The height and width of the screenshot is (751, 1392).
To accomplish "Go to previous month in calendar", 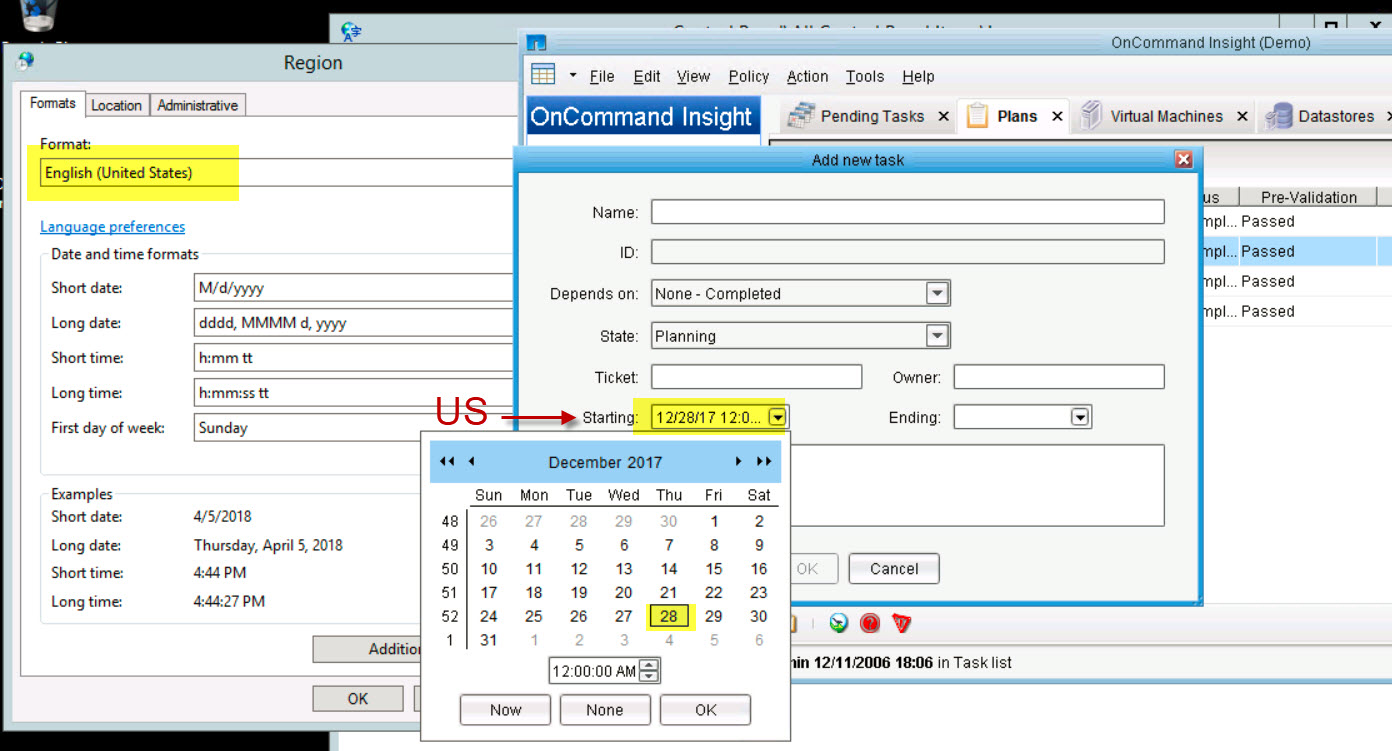I will click(471, 461).
